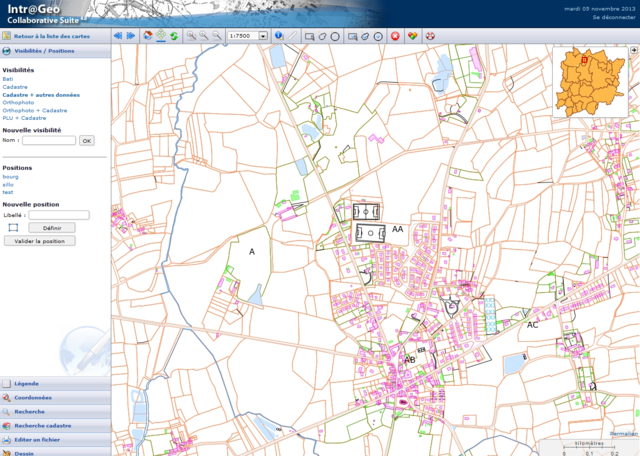Select by polygon tool

point(322,36)
